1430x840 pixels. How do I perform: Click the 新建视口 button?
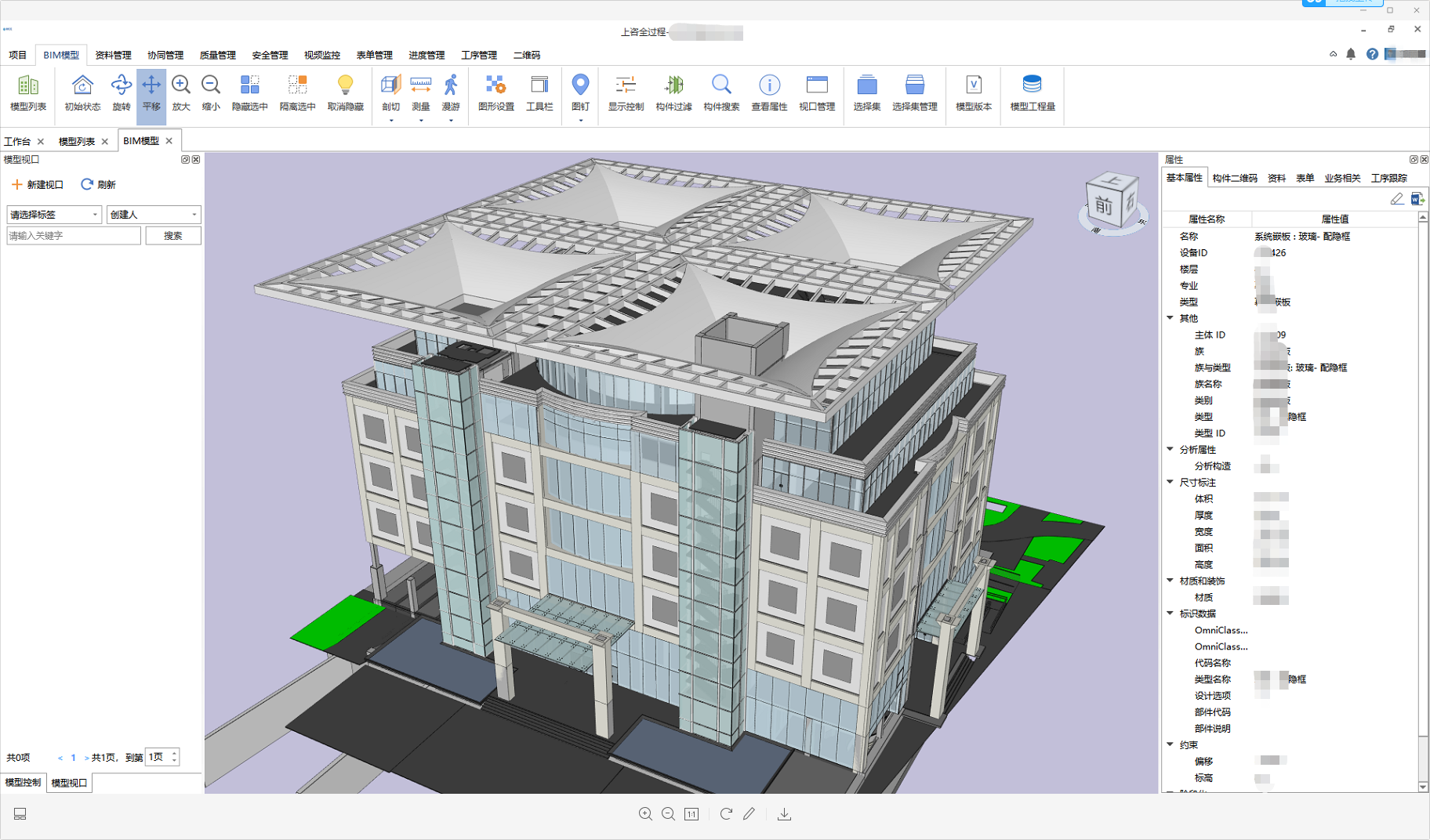[38, 185]
